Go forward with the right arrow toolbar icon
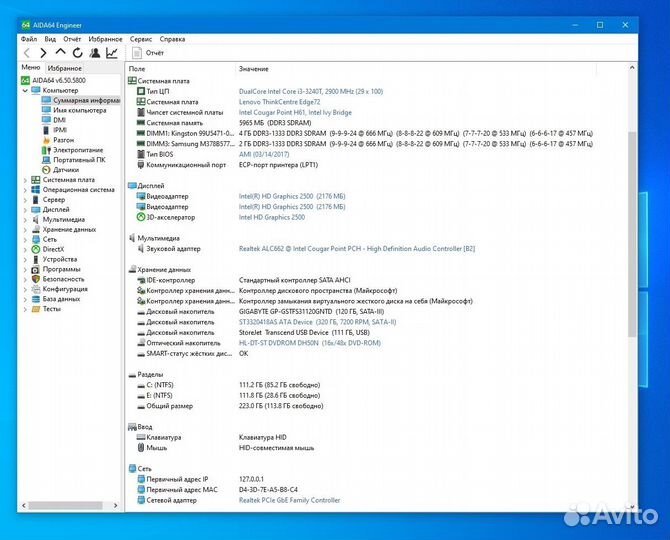The height and width of the screenshot is (540, 670). coord(43,53)
